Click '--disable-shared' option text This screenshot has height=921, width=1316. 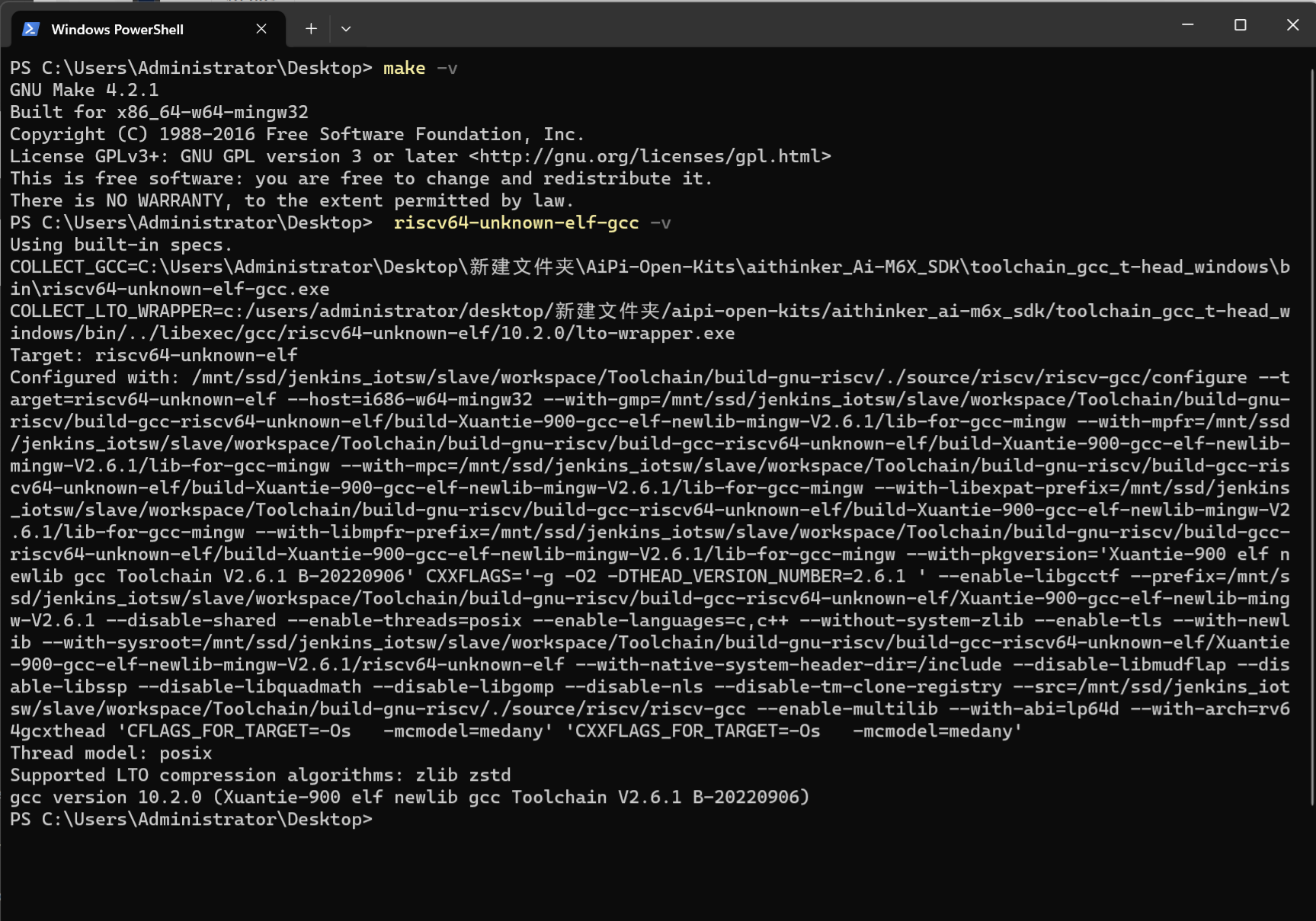[x=191, y=621]
